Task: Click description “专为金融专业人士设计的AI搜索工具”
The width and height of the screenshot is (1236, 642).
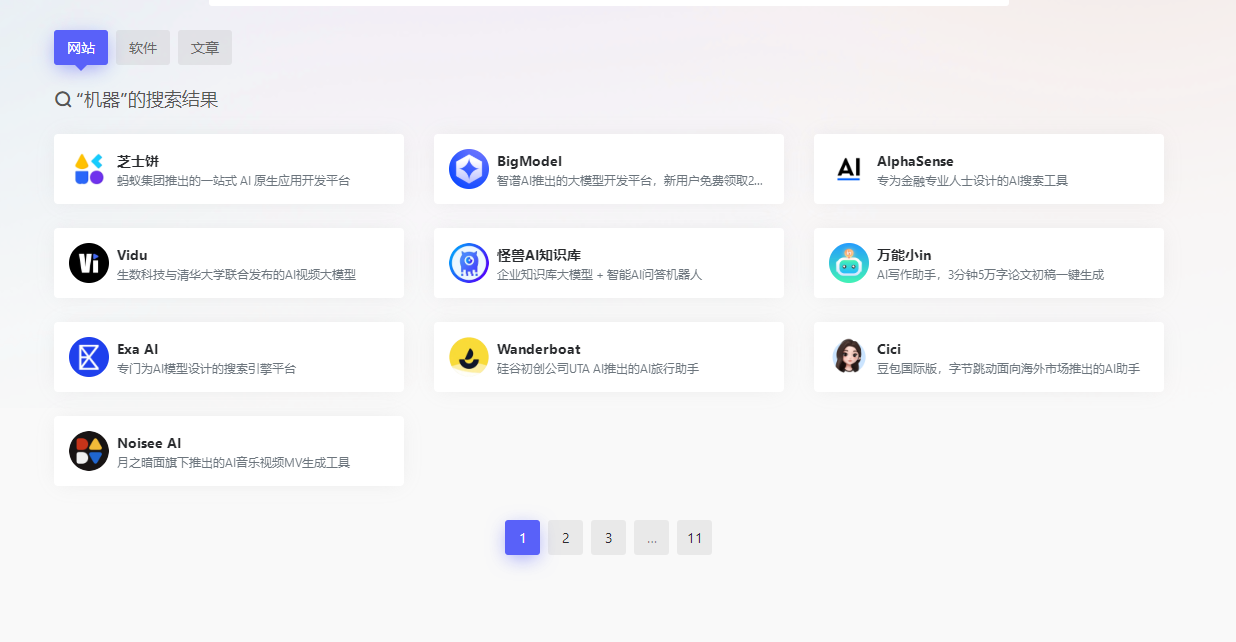Action: point(972,181)
